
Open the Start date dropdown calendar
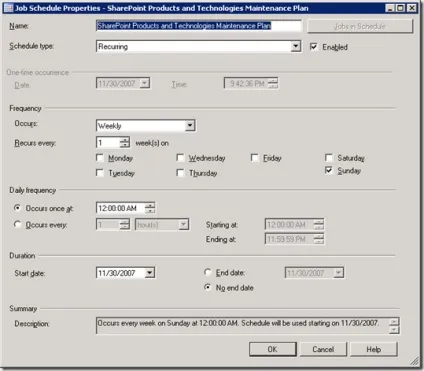tap(150, 273)
